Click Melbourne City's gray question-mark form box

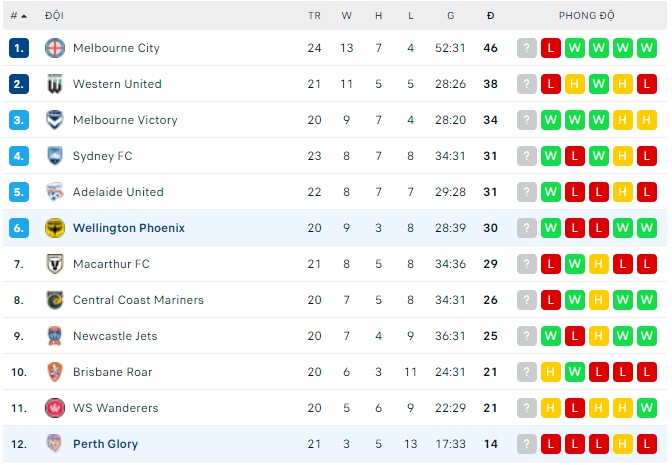[x=527, y=48]
